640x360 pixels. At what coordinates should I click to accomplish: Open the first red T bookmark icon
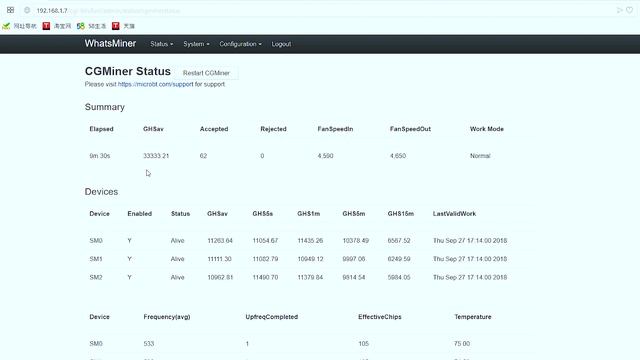point(46,26)
